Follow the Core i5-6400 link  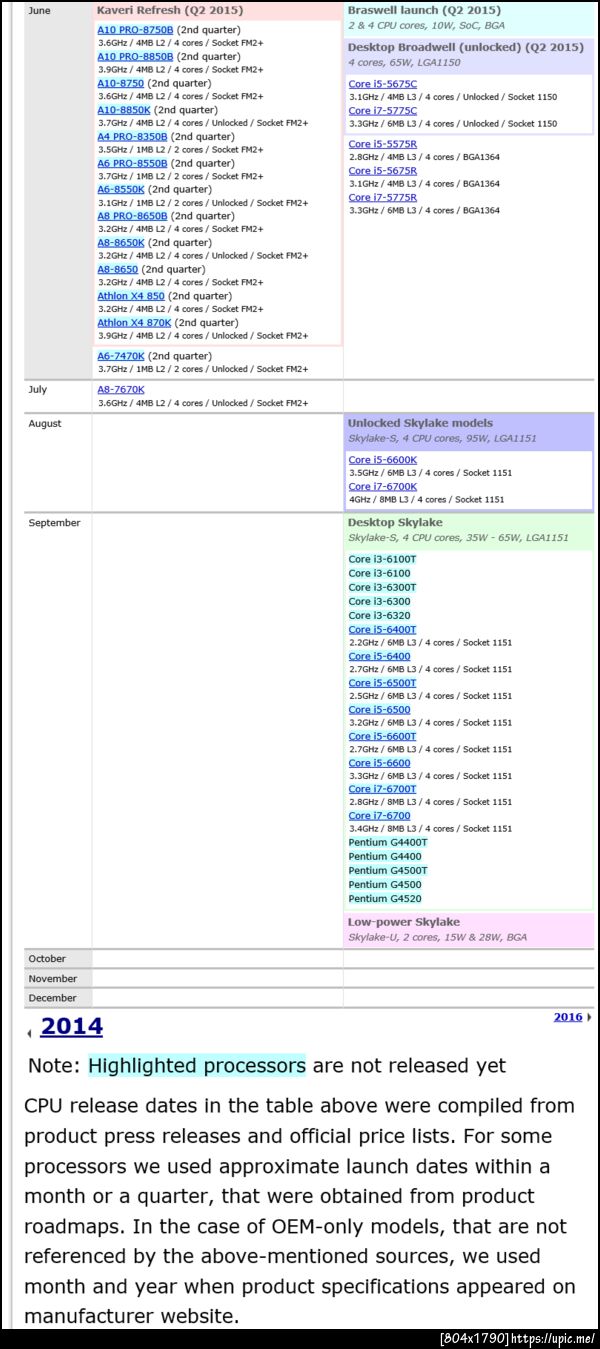tap(379, 656)
